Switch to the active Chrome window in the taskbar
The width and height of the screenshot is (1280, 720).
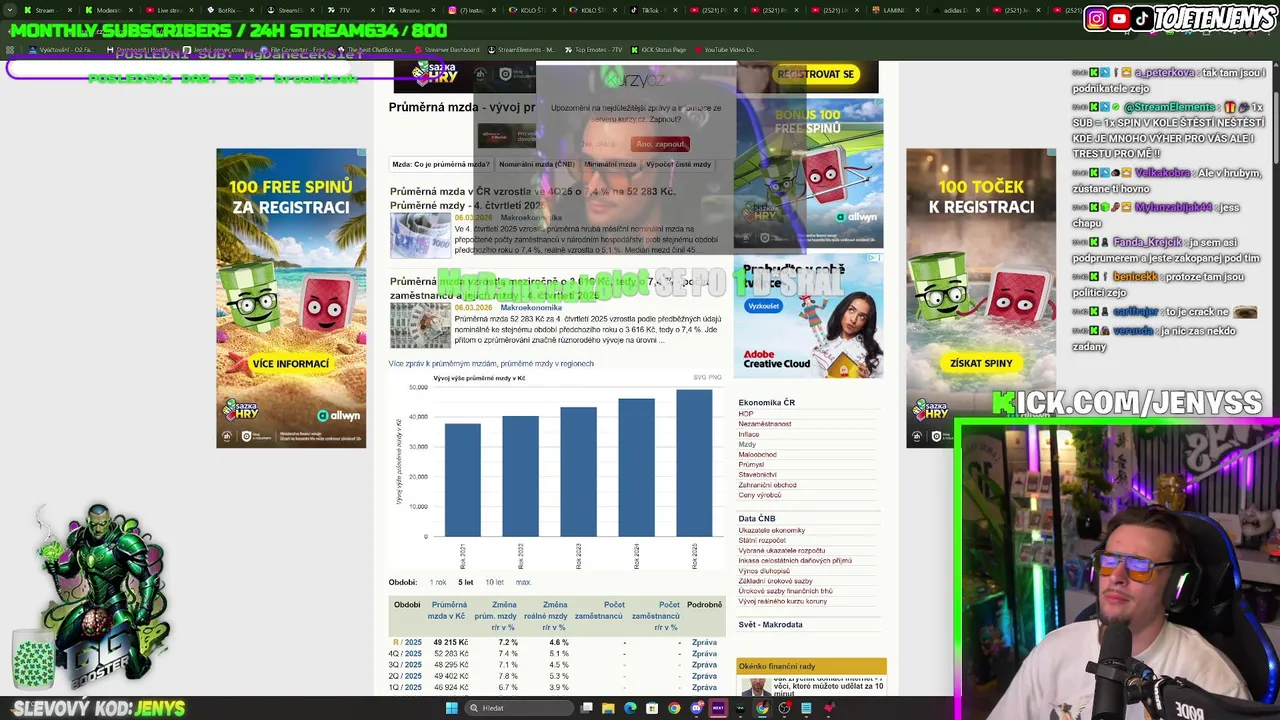pyautogui.click(x=762, y=708)
